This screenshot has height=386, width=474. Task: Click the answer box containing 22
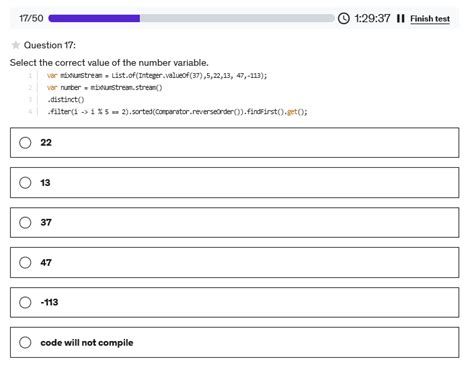coord(234,143)
